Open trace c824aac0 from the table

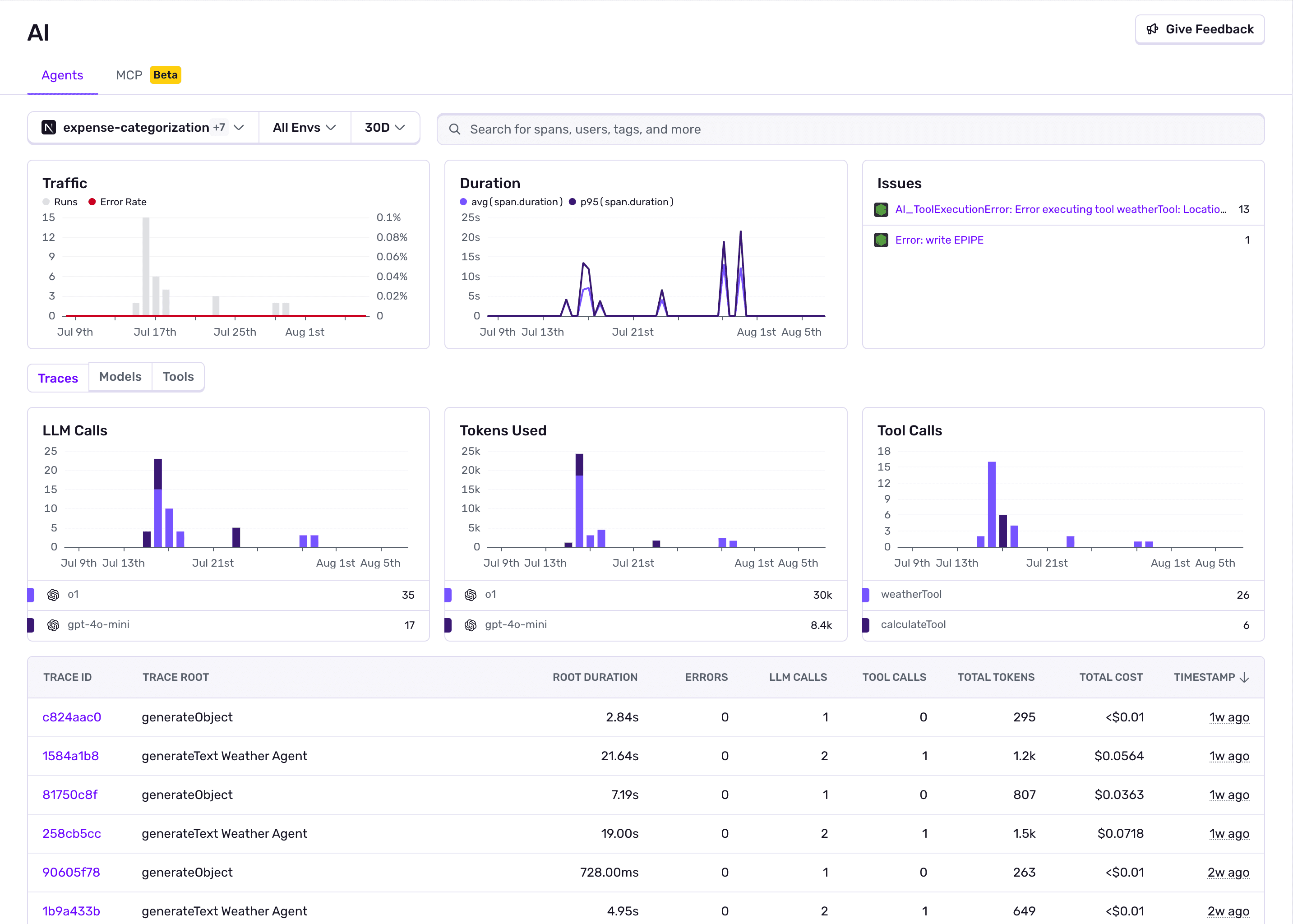click(71, 717)
